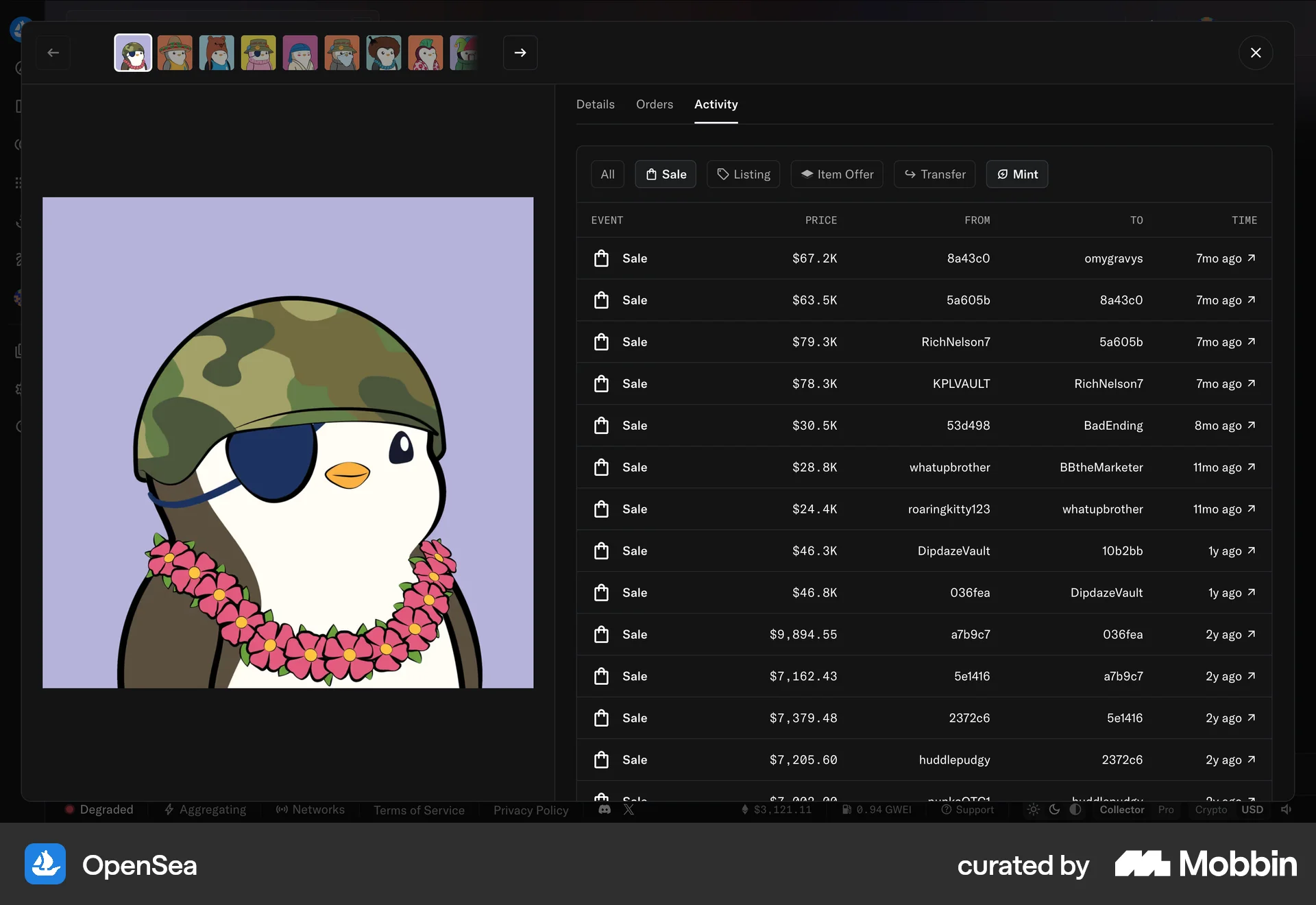Open Support from the status bar
Image resolution: width=1316 pixels, height=905 pixels.
pyautogui.click(x=968, y=810)
